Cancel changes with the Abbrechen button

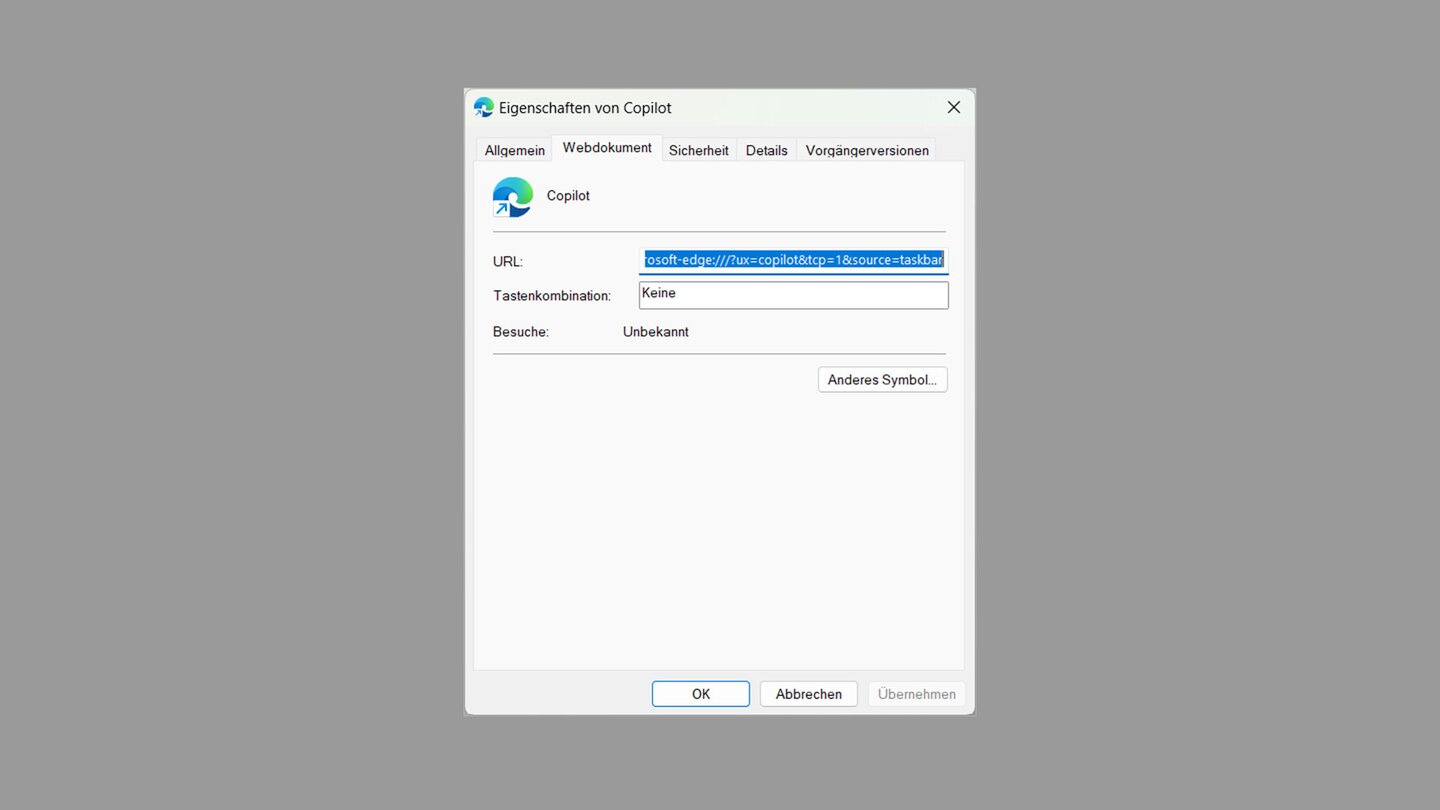808,694
